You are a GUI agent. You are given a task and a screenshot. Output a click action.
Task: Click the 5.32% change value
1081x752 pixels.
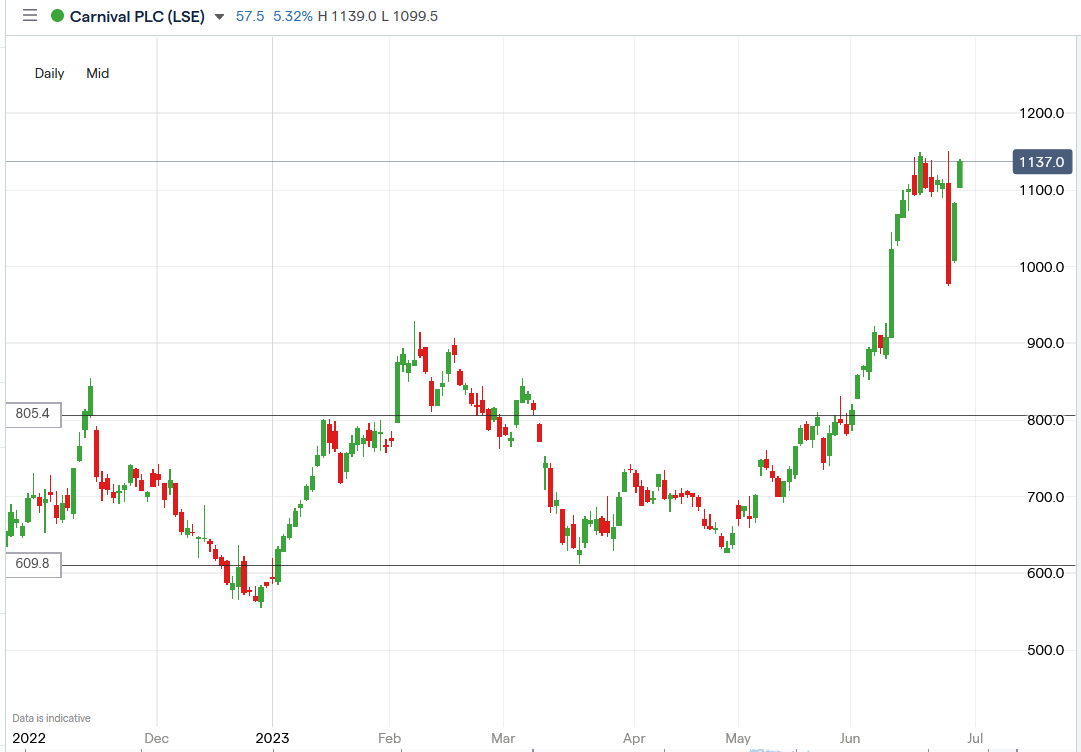(x=292, y=16)
